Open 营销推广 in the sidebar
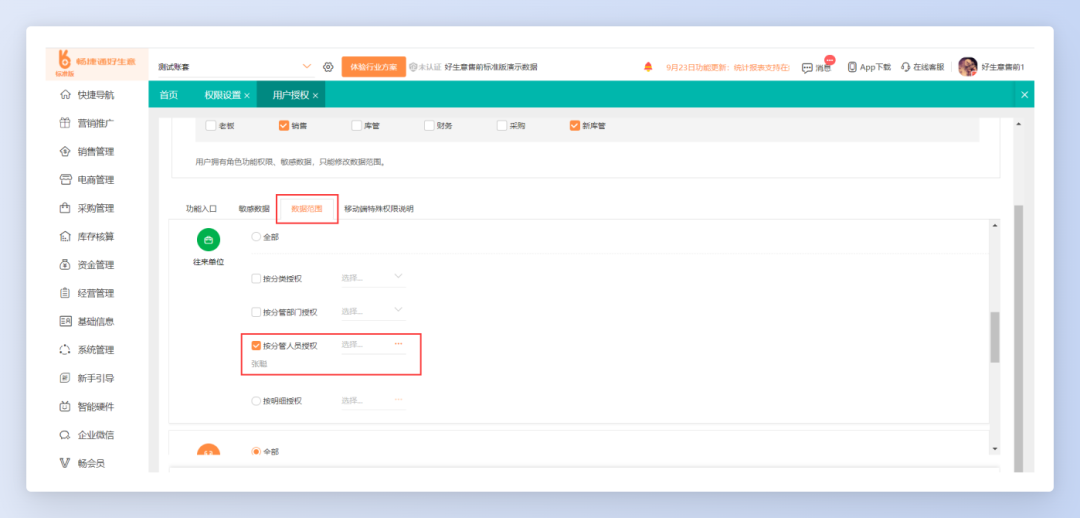Image resolution: width=1080 pixels, height=518 pixels. point(87,123)
